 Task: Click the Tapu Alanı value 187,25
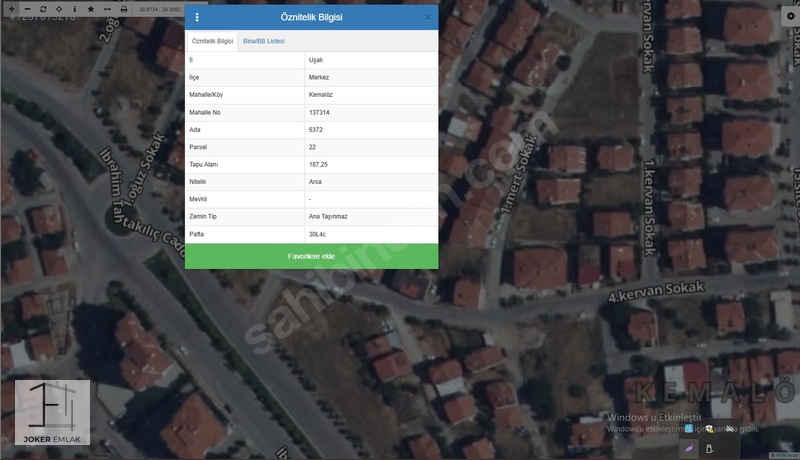(320, 163)
